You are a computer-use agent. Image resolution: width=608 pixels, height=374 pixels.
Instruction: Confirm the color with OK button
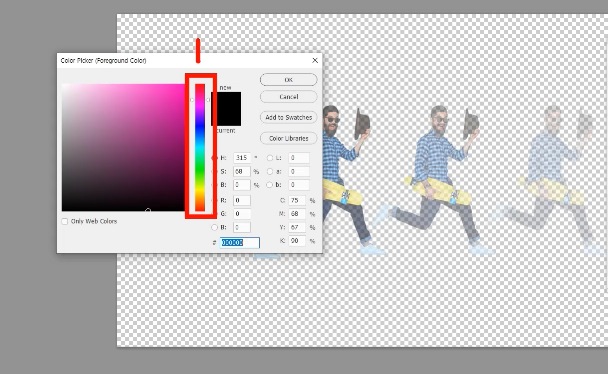[288, 79]
